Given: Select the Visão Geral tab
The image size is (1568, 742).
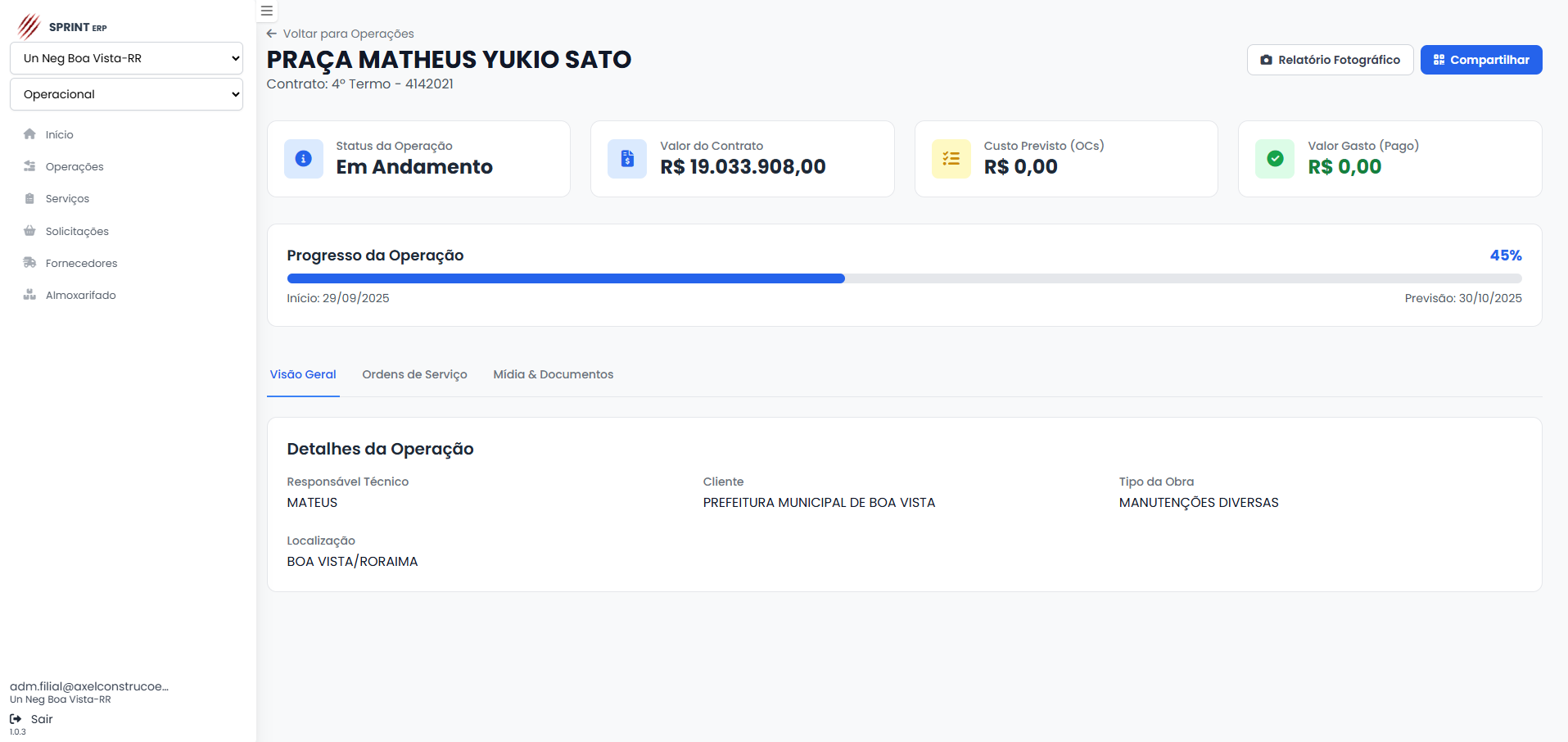Looking at the screenshot, I should [303, 374].
